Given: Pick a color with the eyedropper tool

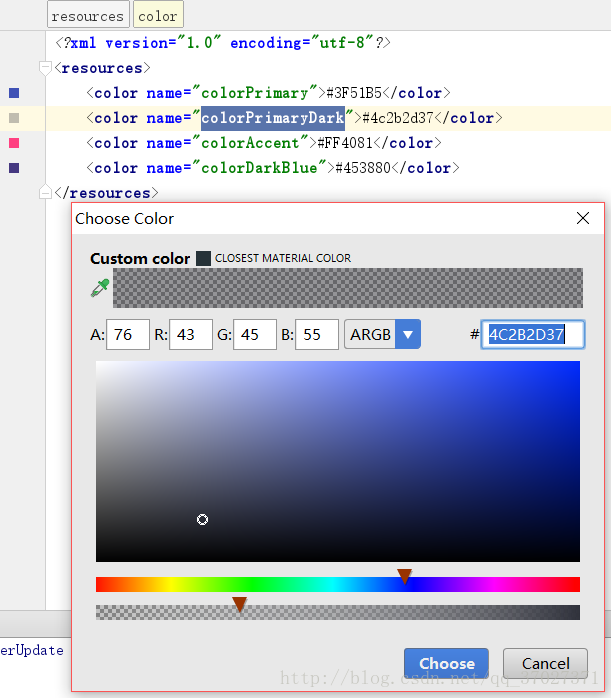Looking at the screenshot, I should click(x=100, y=288).
